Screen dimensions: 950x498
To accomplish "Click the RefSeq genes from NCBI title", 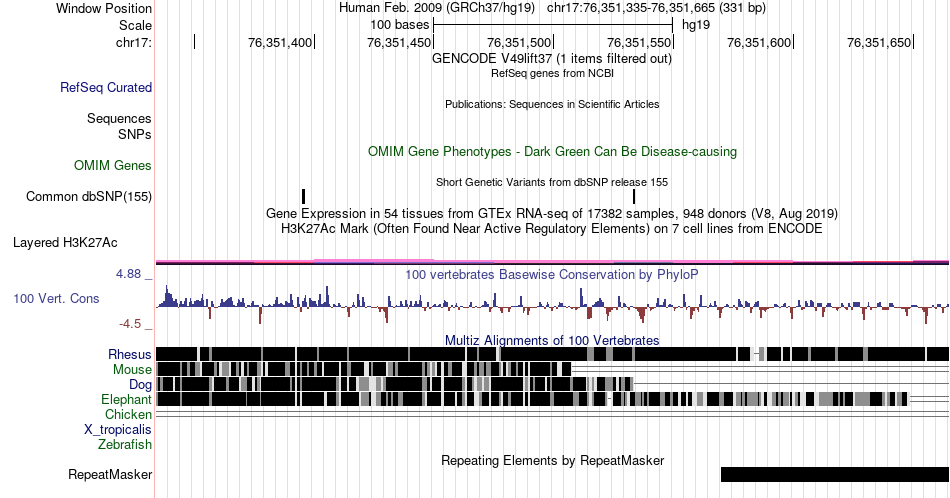I will tap(552, 73).
